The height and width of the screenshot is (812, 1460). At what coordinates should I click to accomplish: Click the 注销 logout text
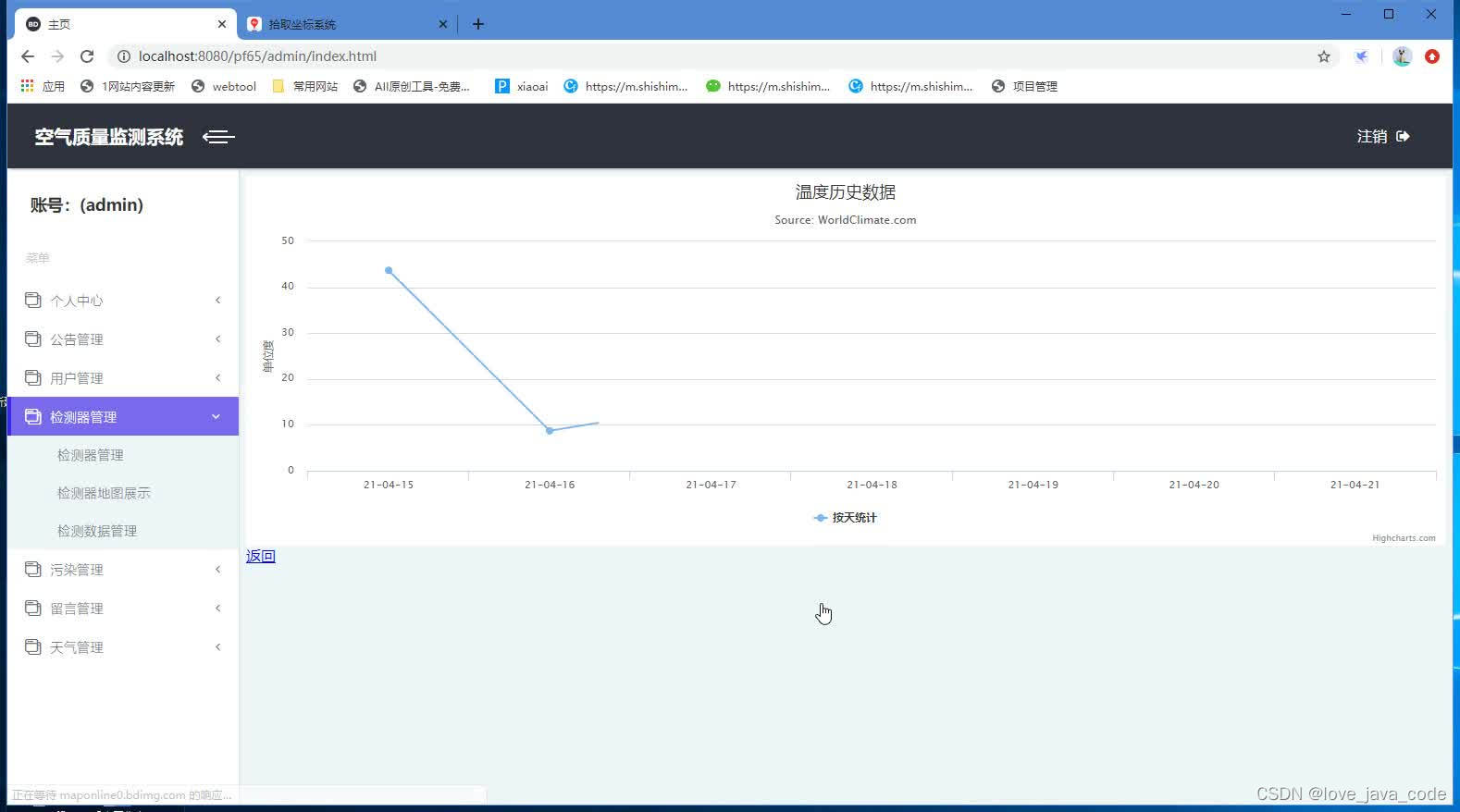click(1372, 136)
